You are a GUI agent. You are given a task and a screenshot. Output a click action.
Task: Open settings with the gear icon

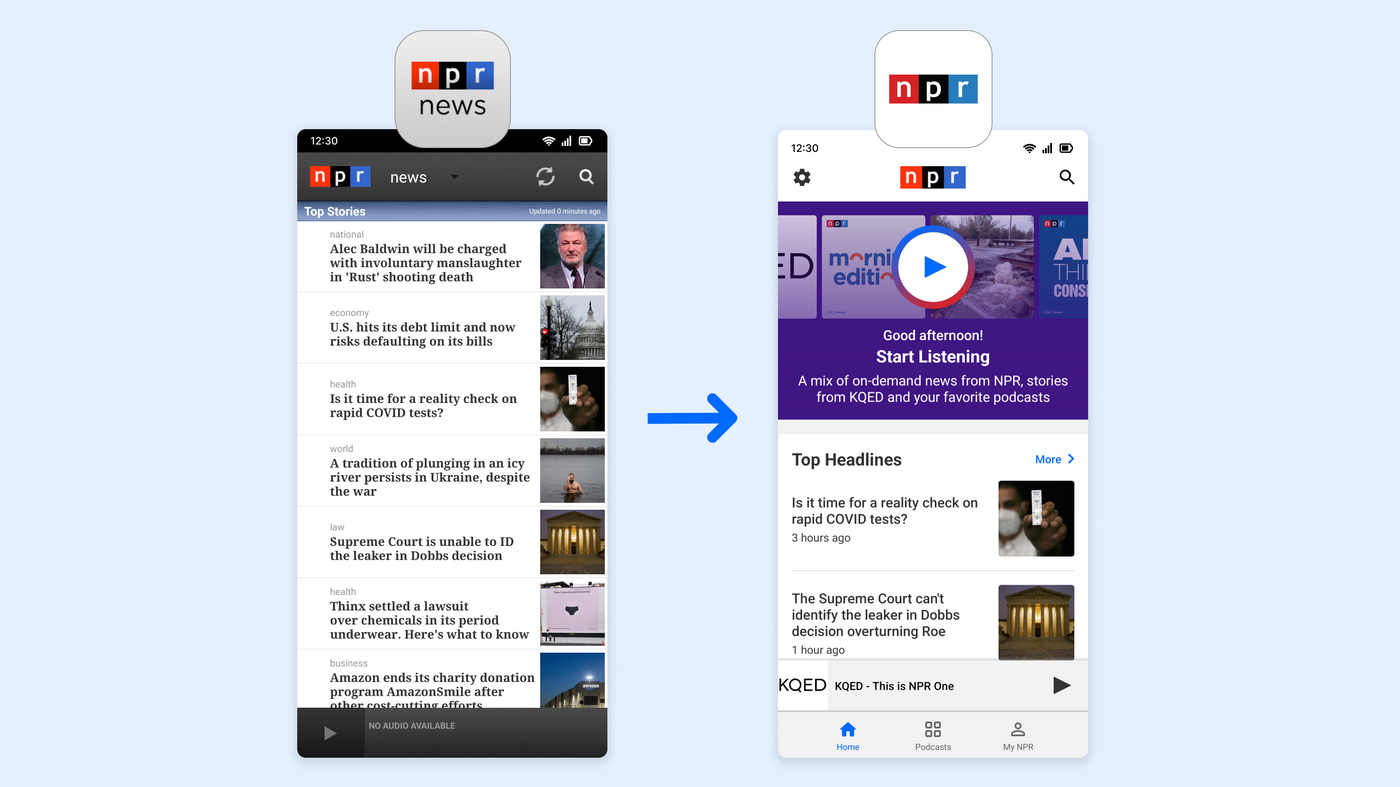(801, 176)
